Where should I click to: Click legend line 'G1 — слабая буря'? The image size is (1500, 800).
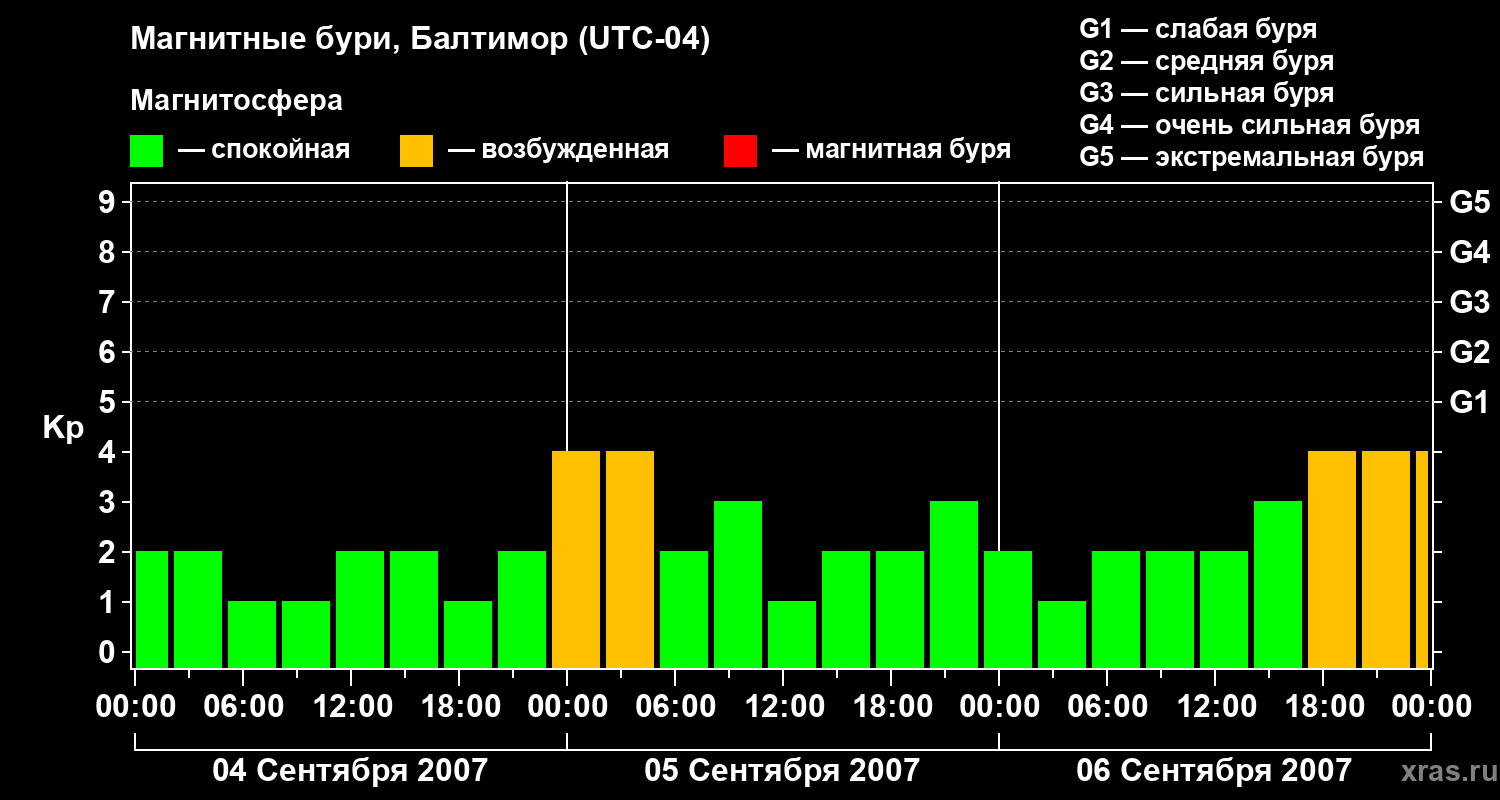tap(1198, 29)
